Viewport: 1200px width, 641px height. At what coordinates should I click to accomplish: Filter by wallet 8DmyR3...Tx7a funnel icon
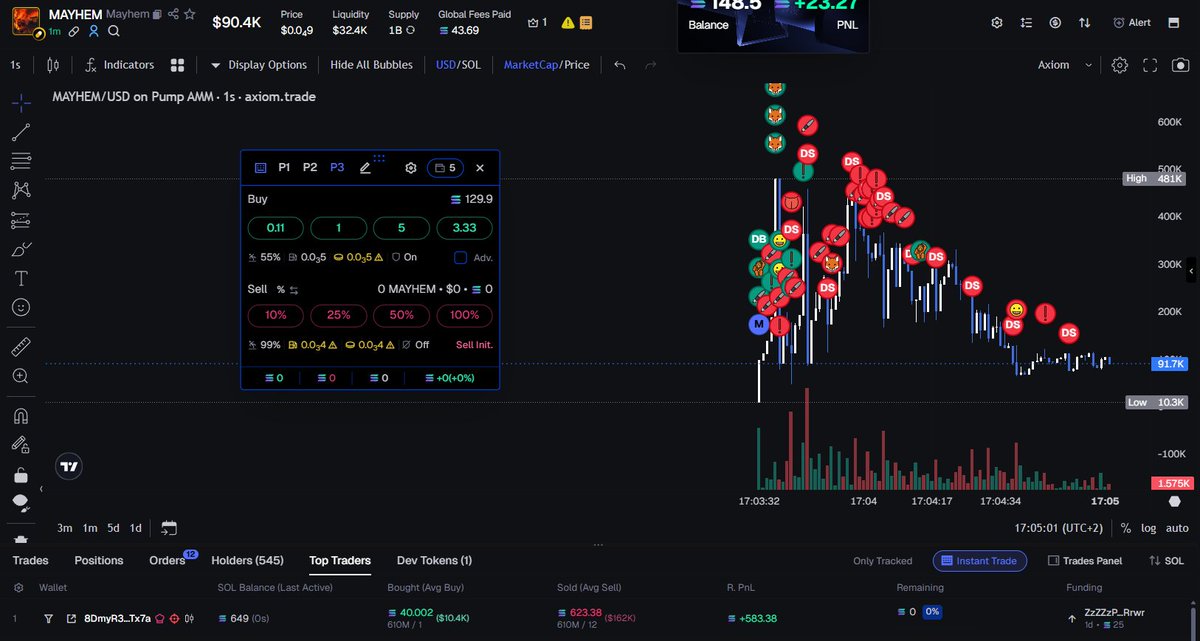pos(48,619)
